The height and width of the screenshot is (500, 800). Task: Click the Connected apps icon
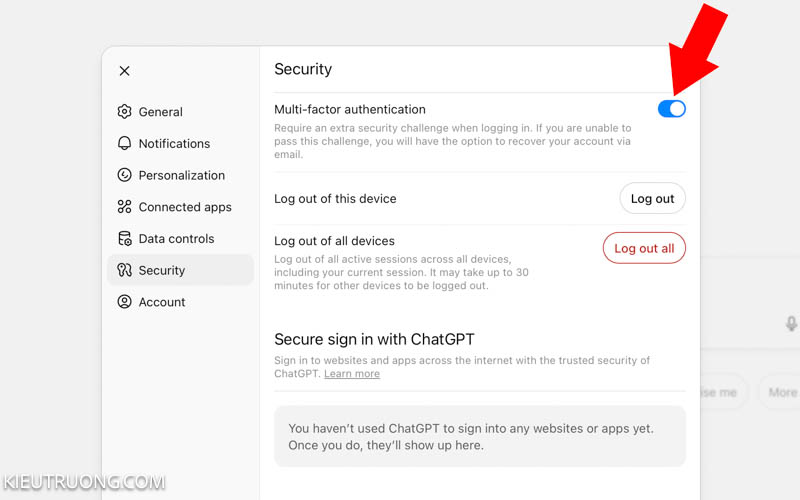coord(125,207)
